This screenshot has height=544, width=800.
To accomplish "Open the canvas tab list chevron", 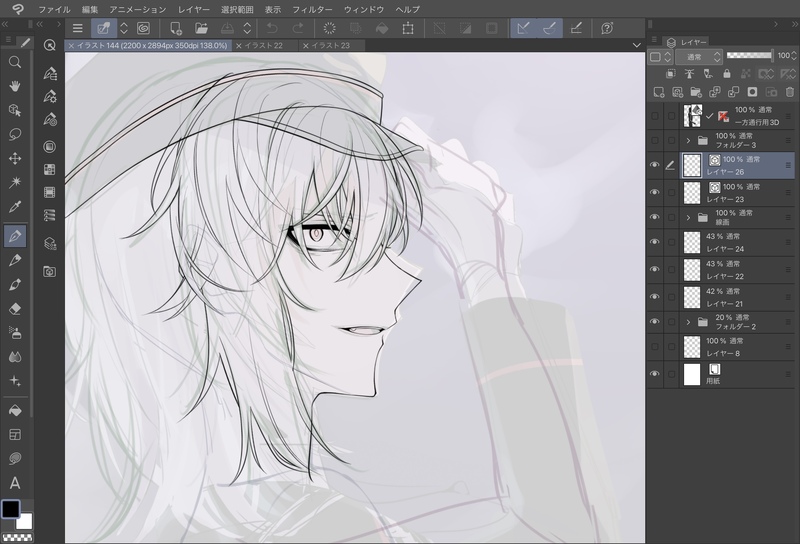I will coord(636,45).
